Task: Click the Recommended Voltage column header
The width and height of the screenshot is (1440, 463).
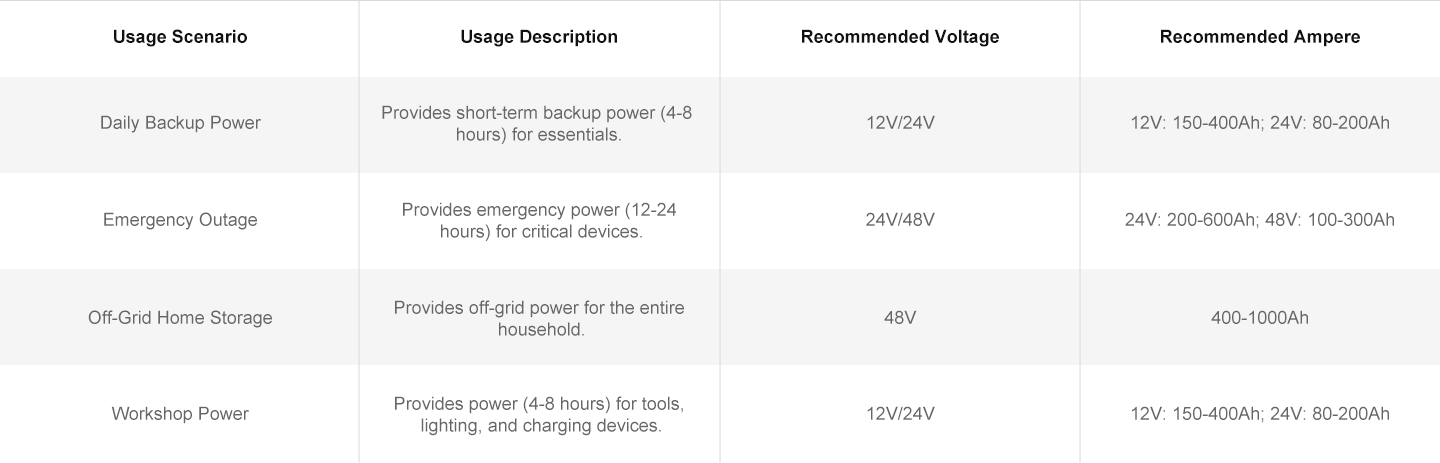Action: 900,37
